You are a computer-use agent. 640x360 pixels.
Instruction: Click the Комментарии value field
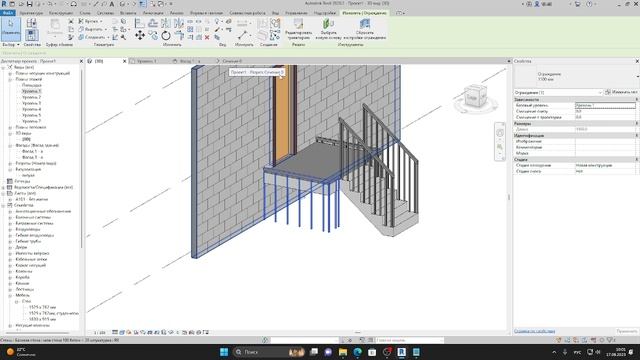click(605, 147)
